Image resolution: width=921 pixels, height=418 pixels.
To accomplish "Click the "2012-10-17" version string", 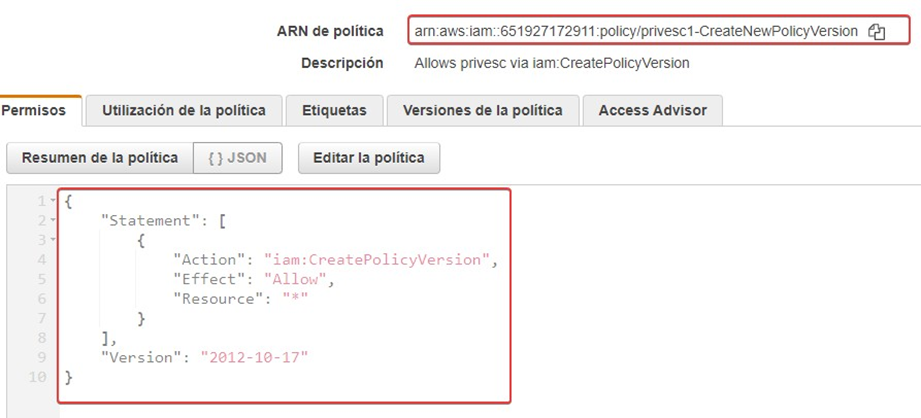I will coord(254,357).
